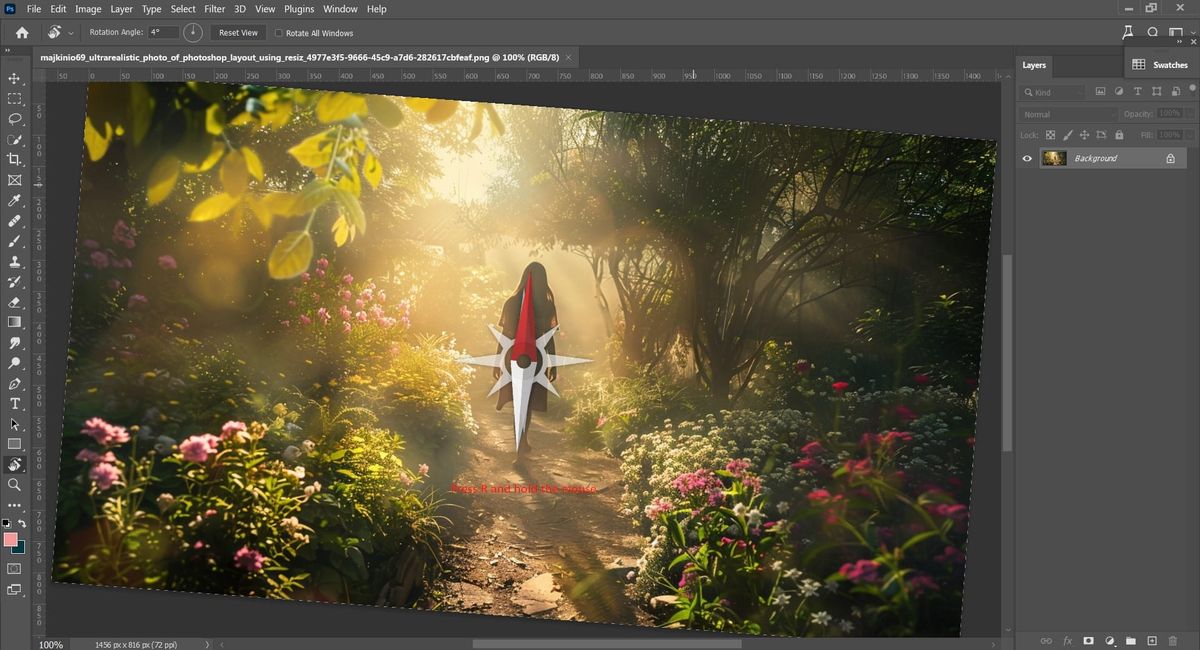The image size is (1200, 650).
Task: Add a layer mask
Action: pyautogui.click(x=1088, y=640)
